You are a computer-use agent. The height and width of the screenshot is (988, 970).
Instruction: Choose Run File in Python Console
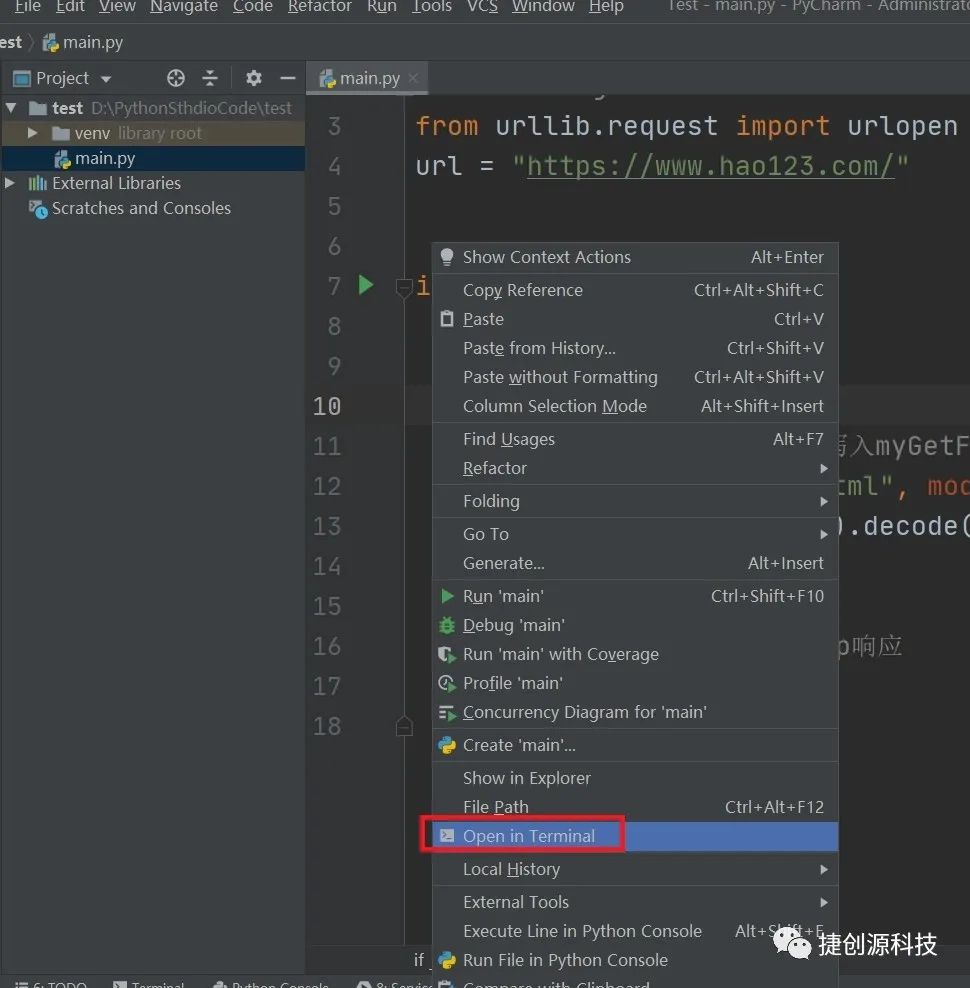pyautogui.click(x=635, y=960)
